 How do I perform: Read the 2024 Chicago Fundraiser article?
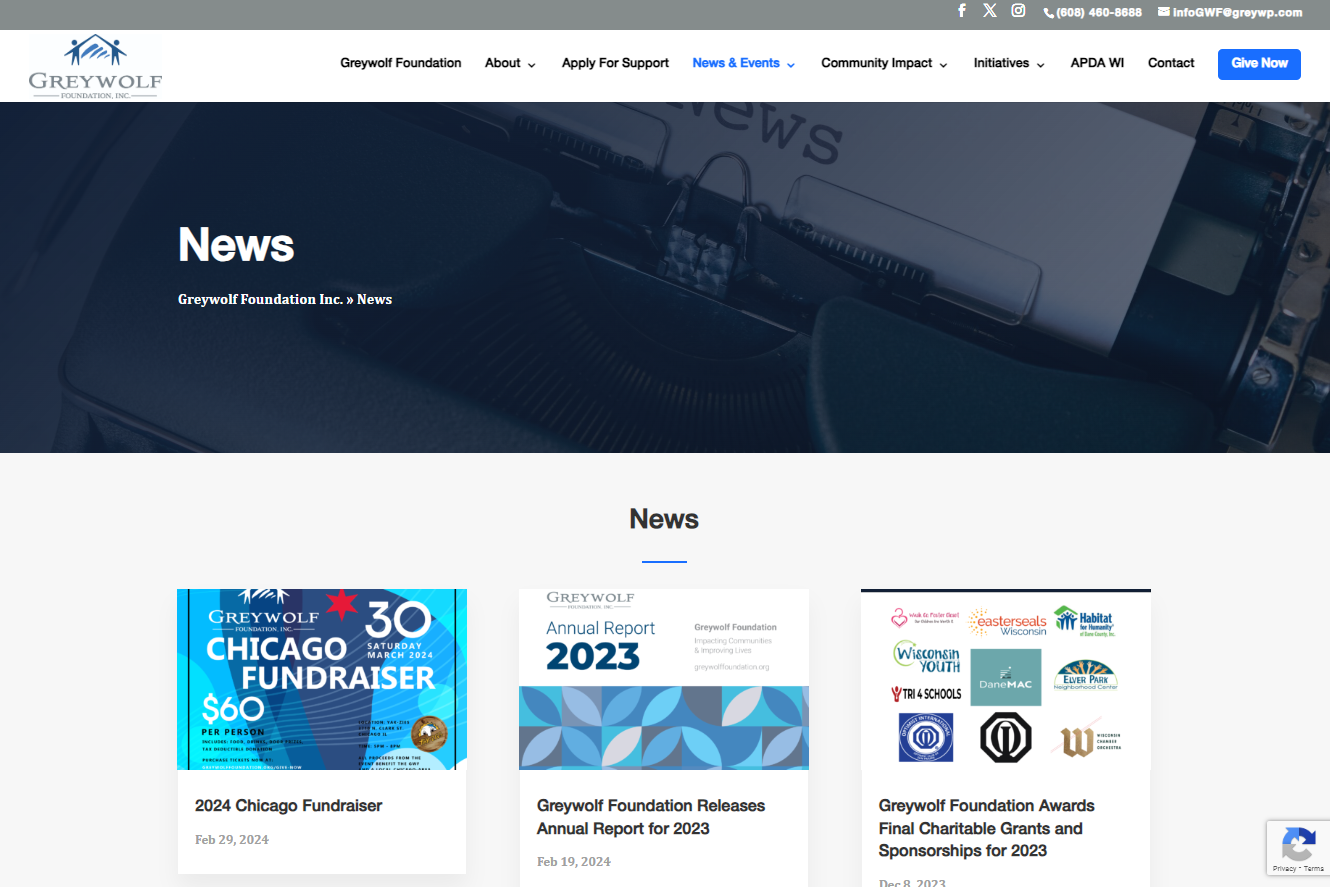pyautogui.click(x=289, y=805)
